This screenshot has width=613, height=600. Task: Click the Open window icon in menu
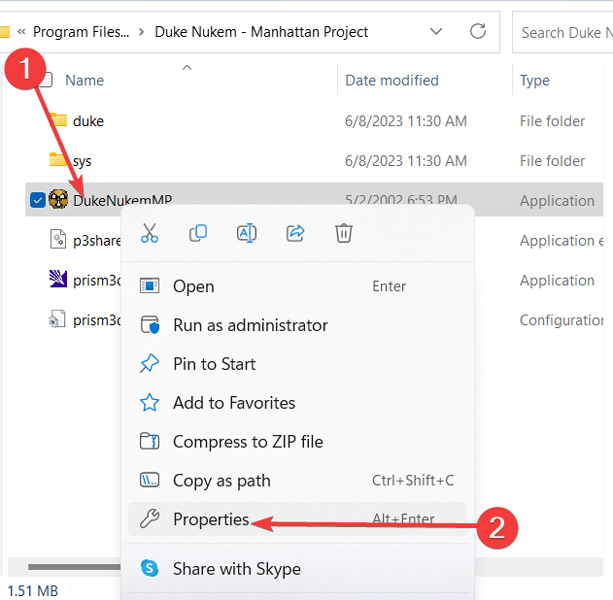click(149, 286)
